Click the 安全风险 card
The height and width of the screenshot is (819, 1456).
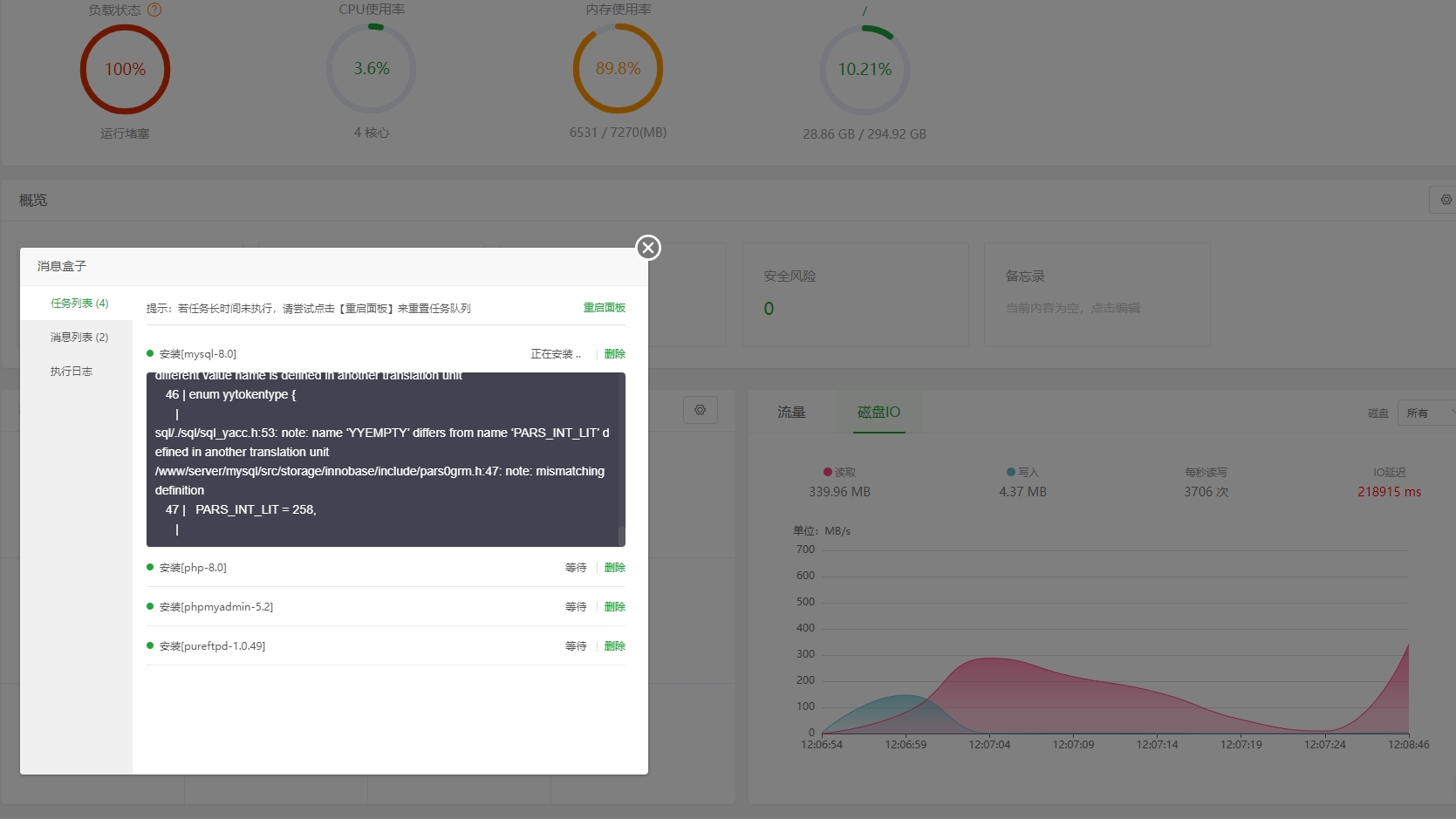tap(856, 295)
